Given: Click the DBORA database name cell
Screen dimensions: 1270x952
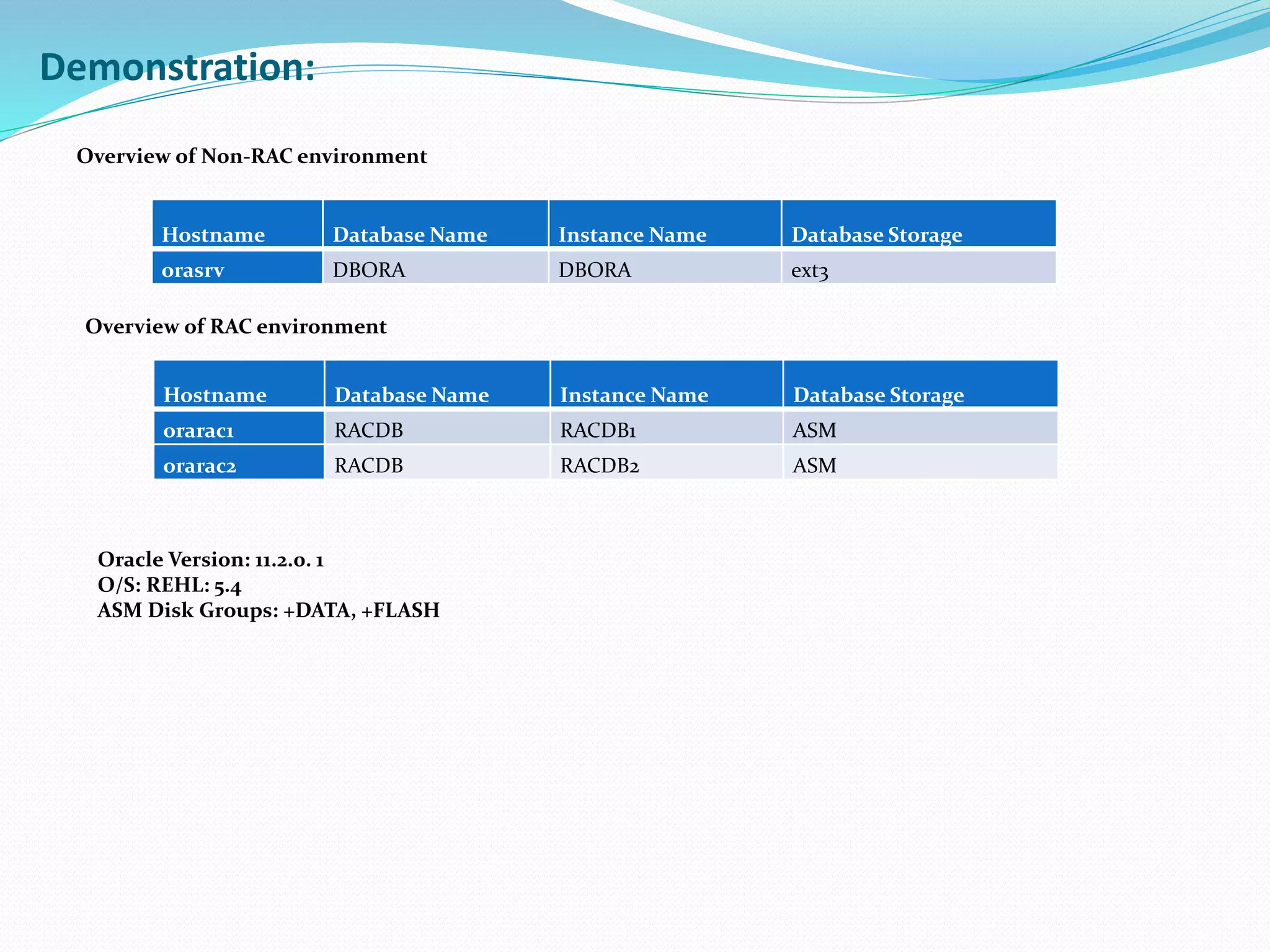Looking at the screenshot, I should point(369,270).
